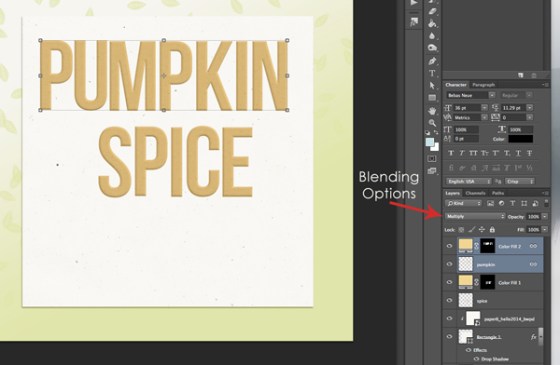Hide the Color Fill 2 layer
560x365 pixels.
pyautogui.click(x=449, y=246)
